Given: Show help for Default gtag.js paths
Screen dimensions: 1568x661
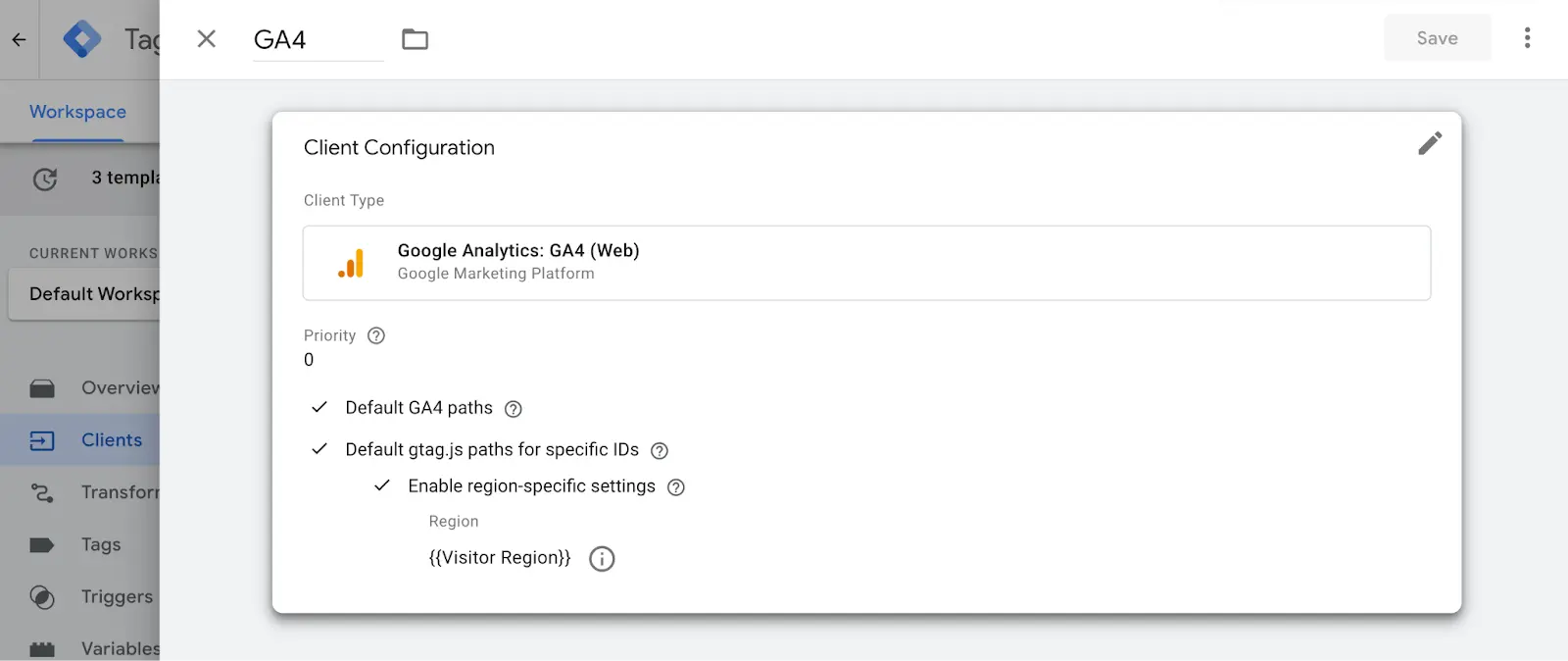Looking at the screenshot, I should [x=660, y=451].
